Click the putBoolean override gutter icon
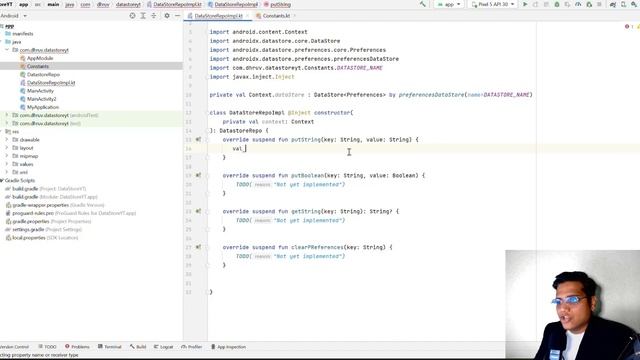 coord(198,176)
